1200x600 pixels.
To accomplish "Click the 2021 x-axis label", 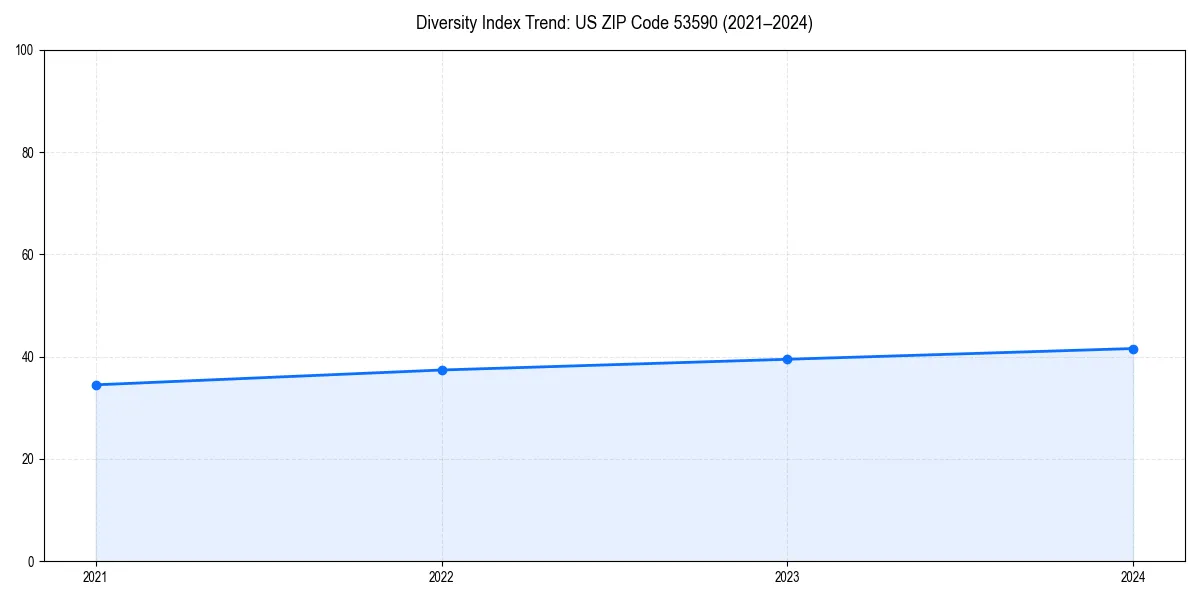I will pyautogui.click(x=96, y=577).
